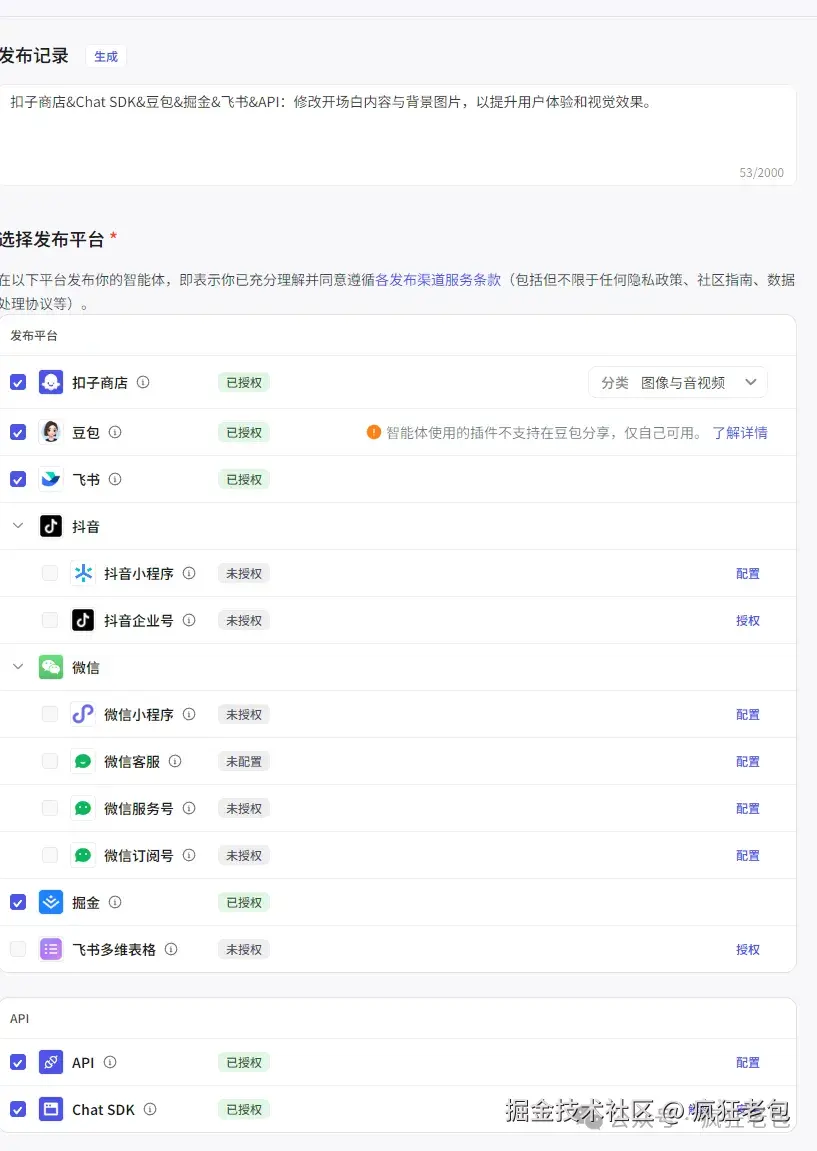The width and height of the screenshot is (817, 1151).
Task: Uncheck the 扣子商店 checkbox
Action: pyautogui.click(x=17, y=382)
